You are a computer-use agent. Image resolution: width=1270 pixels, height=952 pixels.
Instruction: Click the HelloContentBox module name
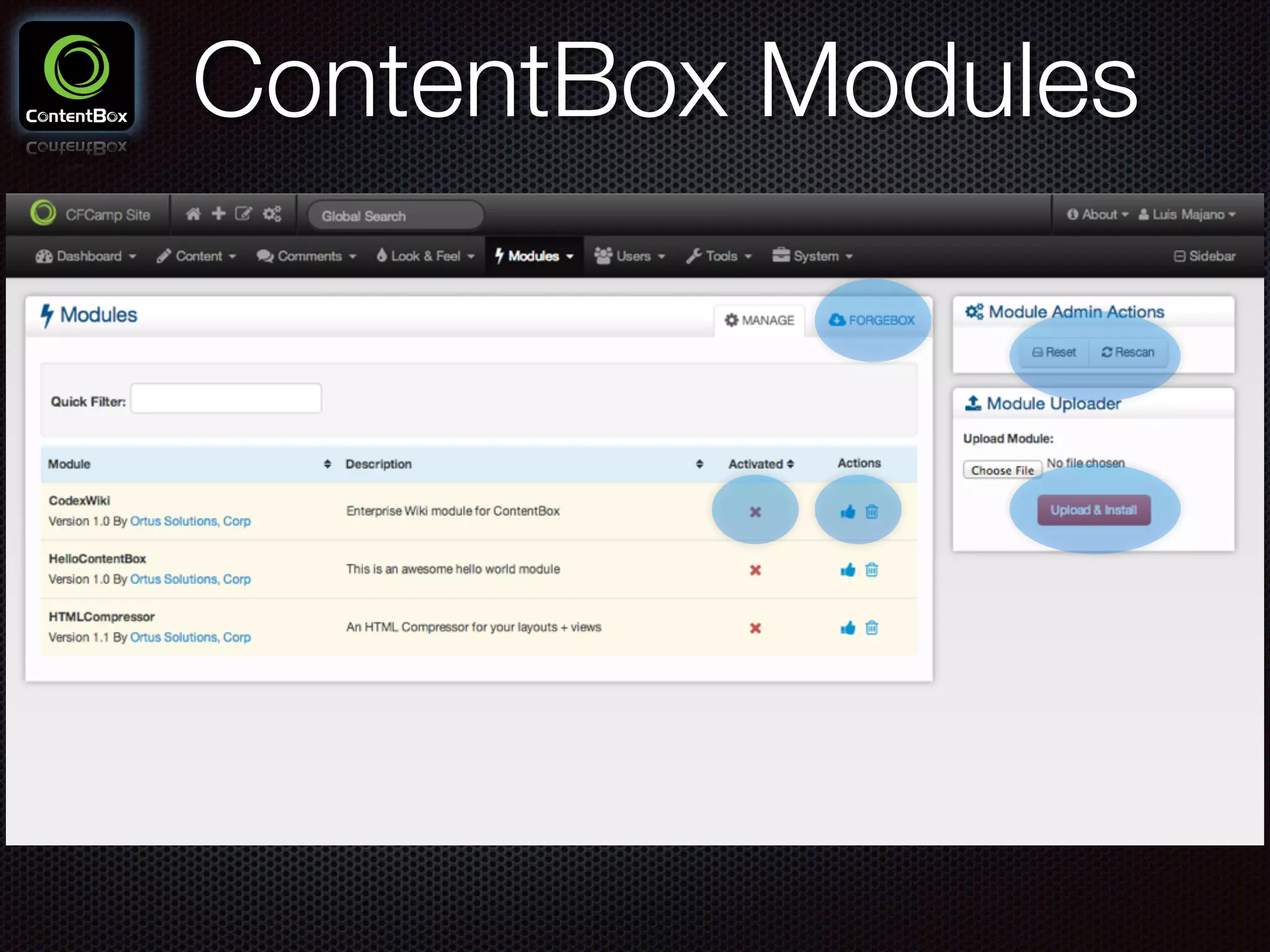pyautogui.click(x=97, y=559)
